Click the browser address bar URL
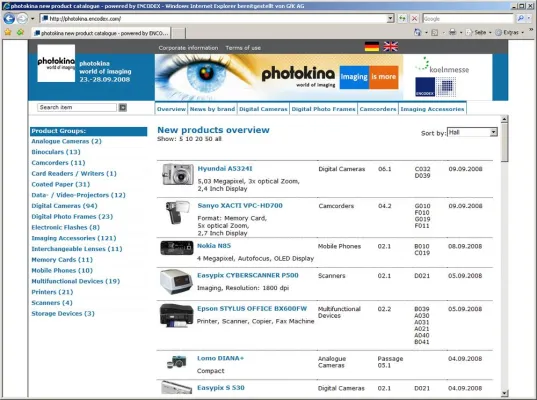The image size is (537, 400). 214,18
